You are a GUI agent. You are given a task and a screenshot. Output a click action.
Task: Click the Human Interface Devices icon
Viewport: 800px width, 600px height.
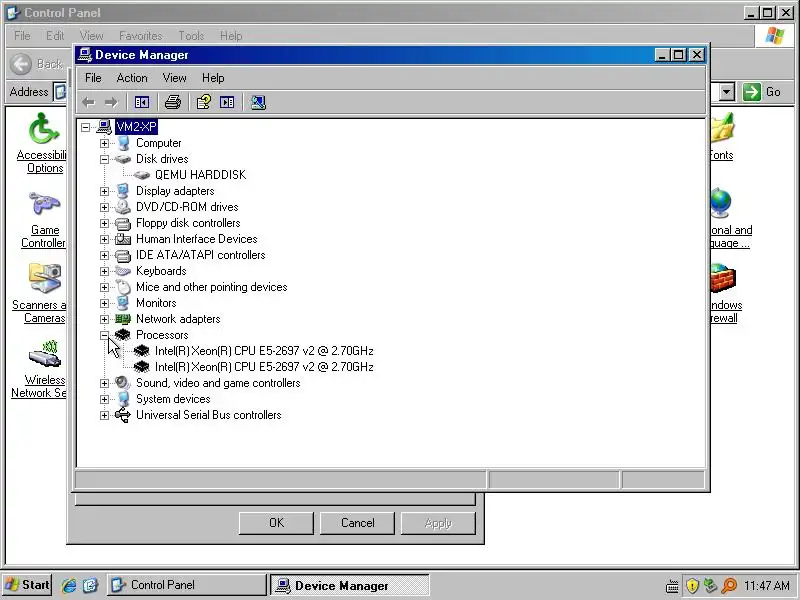point(122,239)
